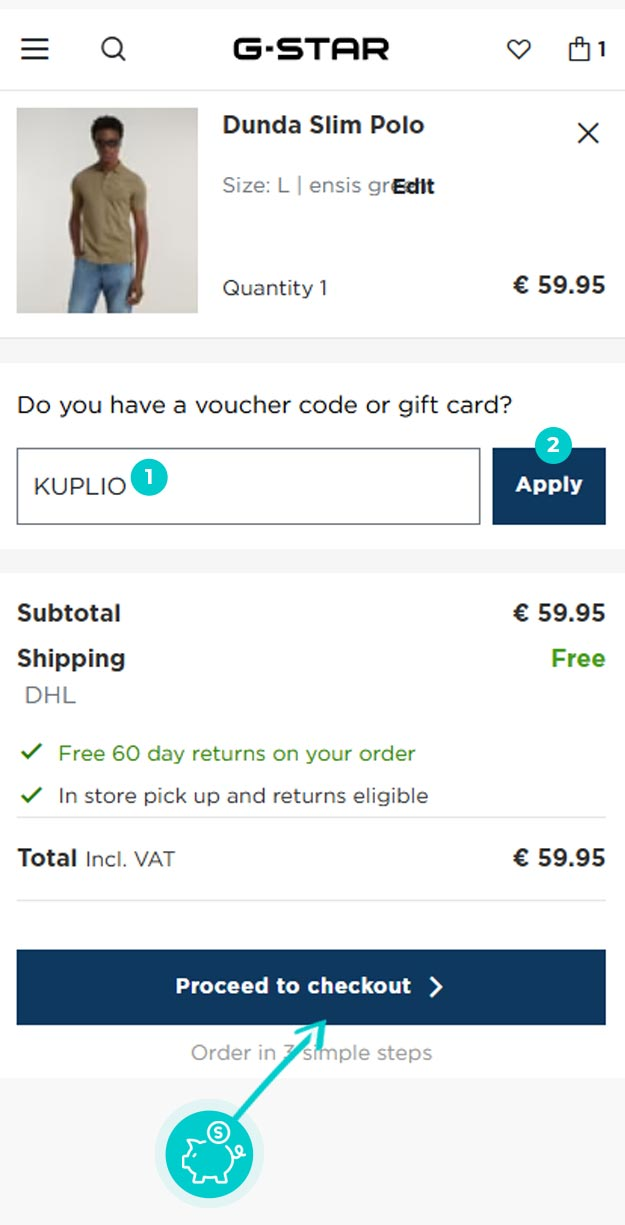Screen dimensions: 625x1225
Task: Remove Dunda Slim Polo with X
Action: [x=588, y=132]
